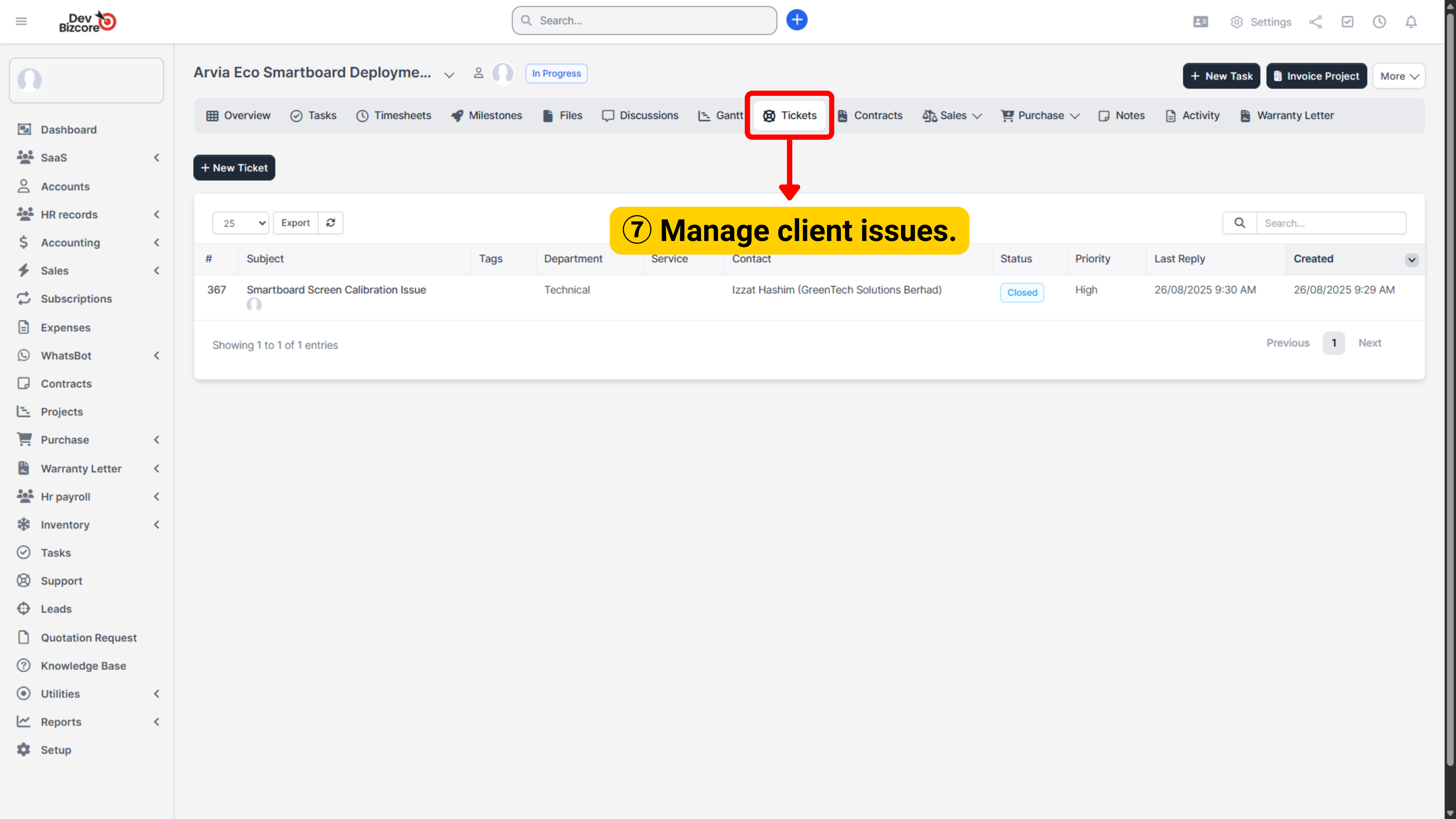Screen dimensions: 1456x819
Task: Open the notifications bell icon
Action: pyautogui.click(x=1411, y=22)
